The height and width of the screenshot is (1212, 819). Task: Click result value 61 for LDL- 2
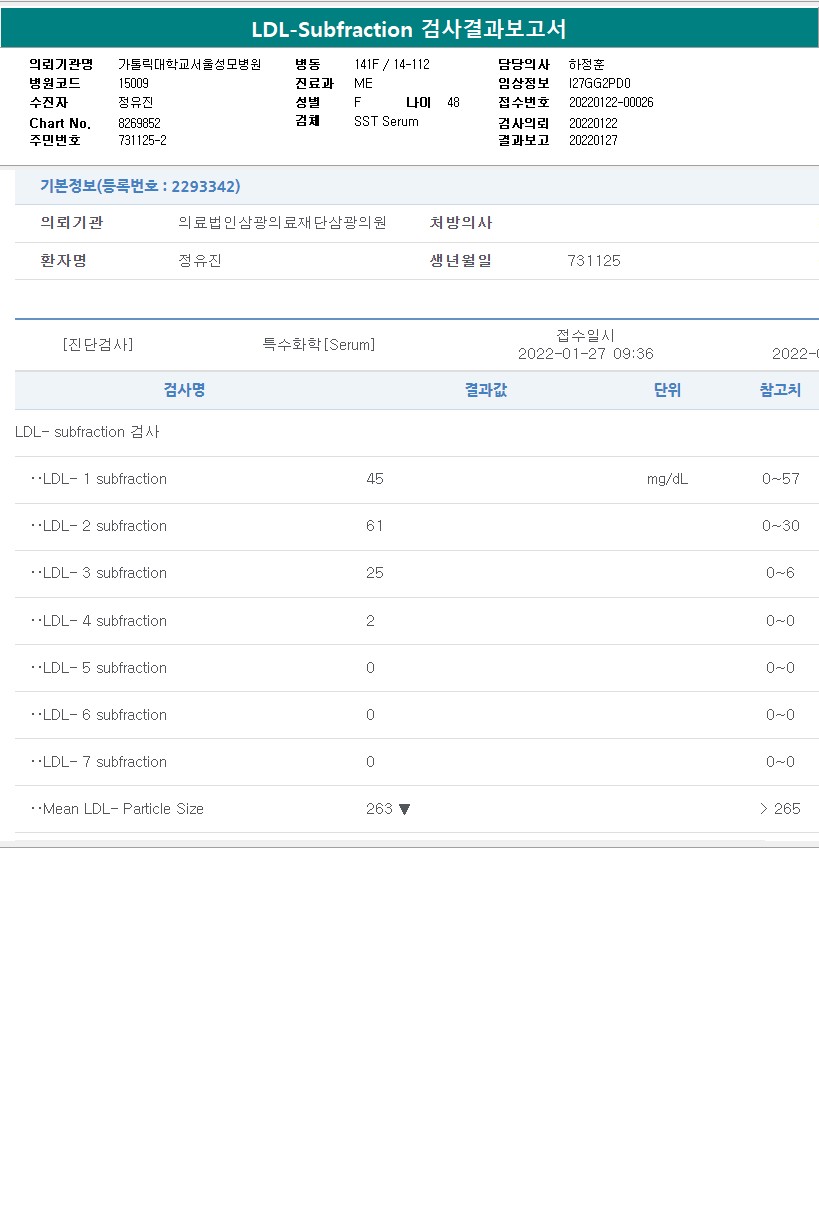[x=375, y=526]
